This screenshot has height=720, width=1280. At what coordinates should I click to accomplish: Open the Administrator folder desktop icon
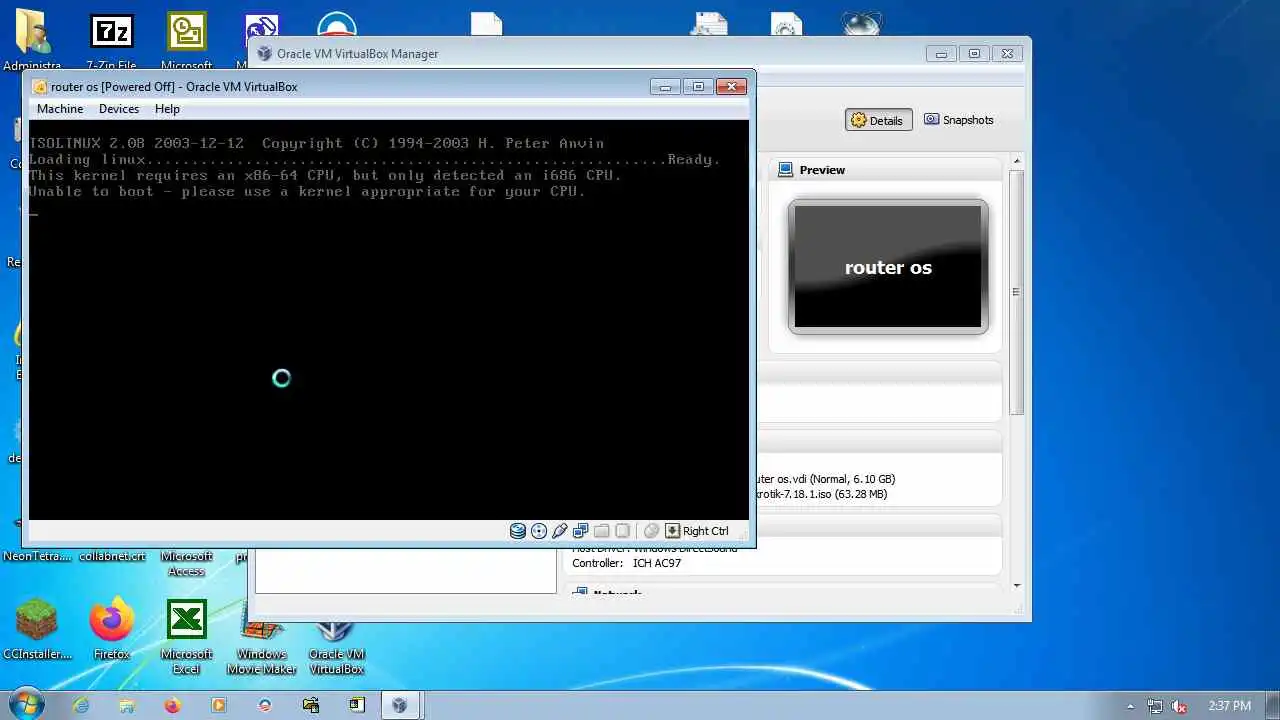(x=33, y=40)
